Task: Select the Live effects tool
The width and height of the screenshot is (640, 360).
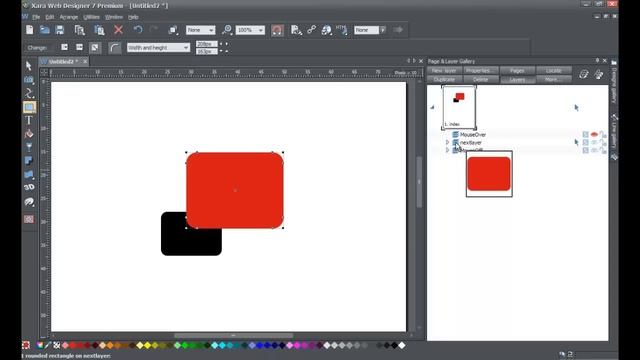Action: tap(29, 202)
